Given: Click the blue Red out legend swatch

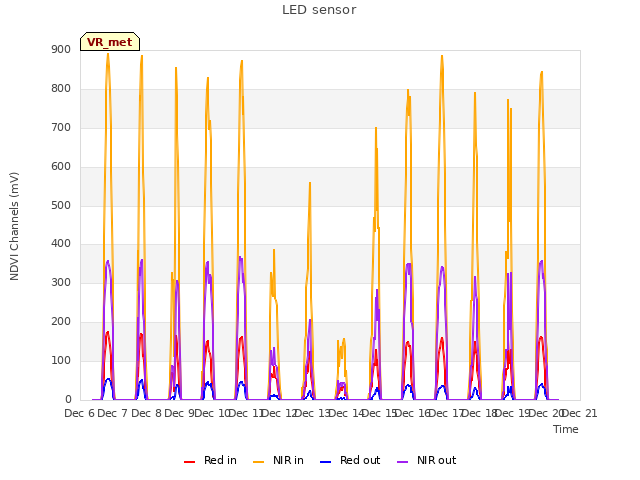Looking at the screenshot, I should [x=325, y=462].
